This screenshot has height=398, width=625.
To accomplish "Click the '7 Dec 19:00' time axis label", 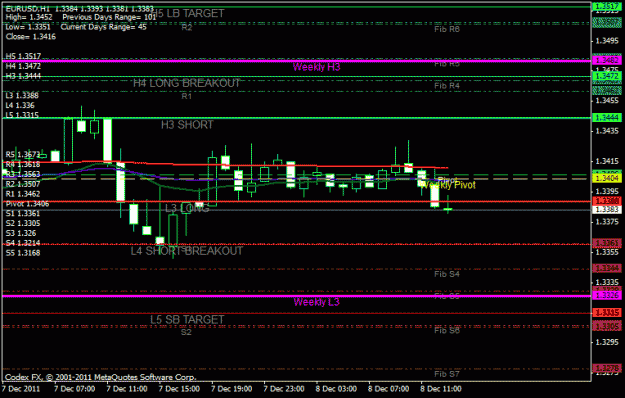I will click(x=232, y=389).
